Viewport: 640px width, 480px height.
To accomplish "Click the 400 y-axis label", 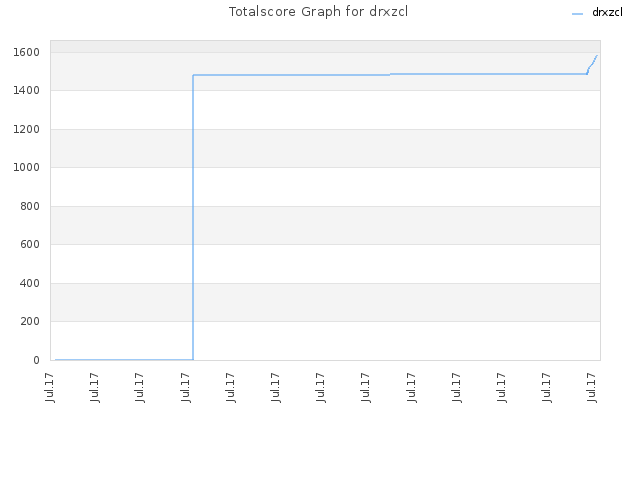I will 30,283.
